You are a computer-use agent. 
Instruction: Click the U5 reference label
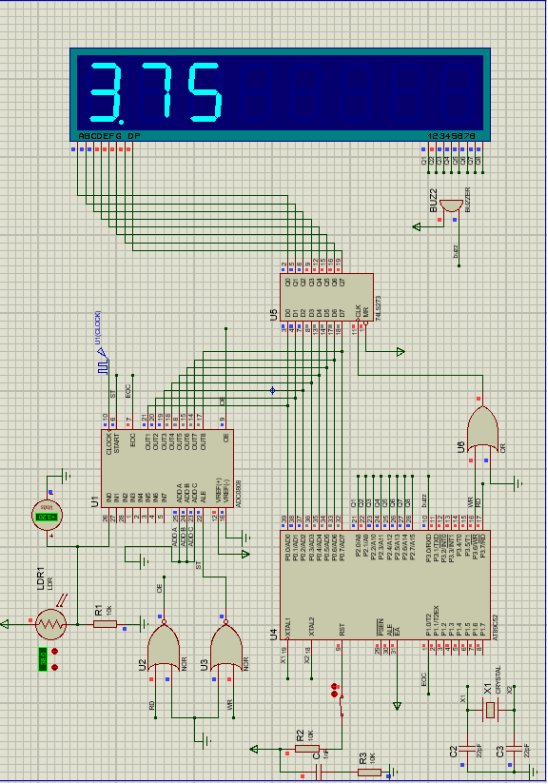click(x=273, y=314)
